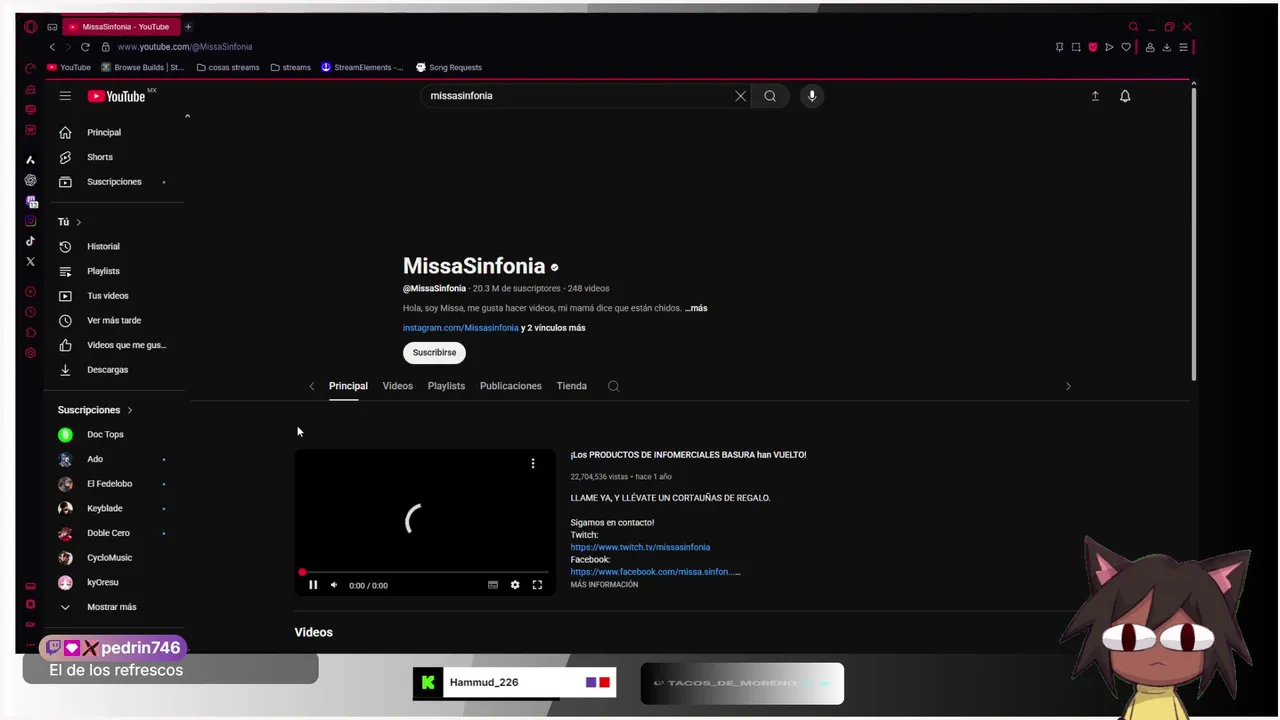This screenshot has height=720, width=1280.
Task: Enter fullscreen on the video player
Action: 537,585
